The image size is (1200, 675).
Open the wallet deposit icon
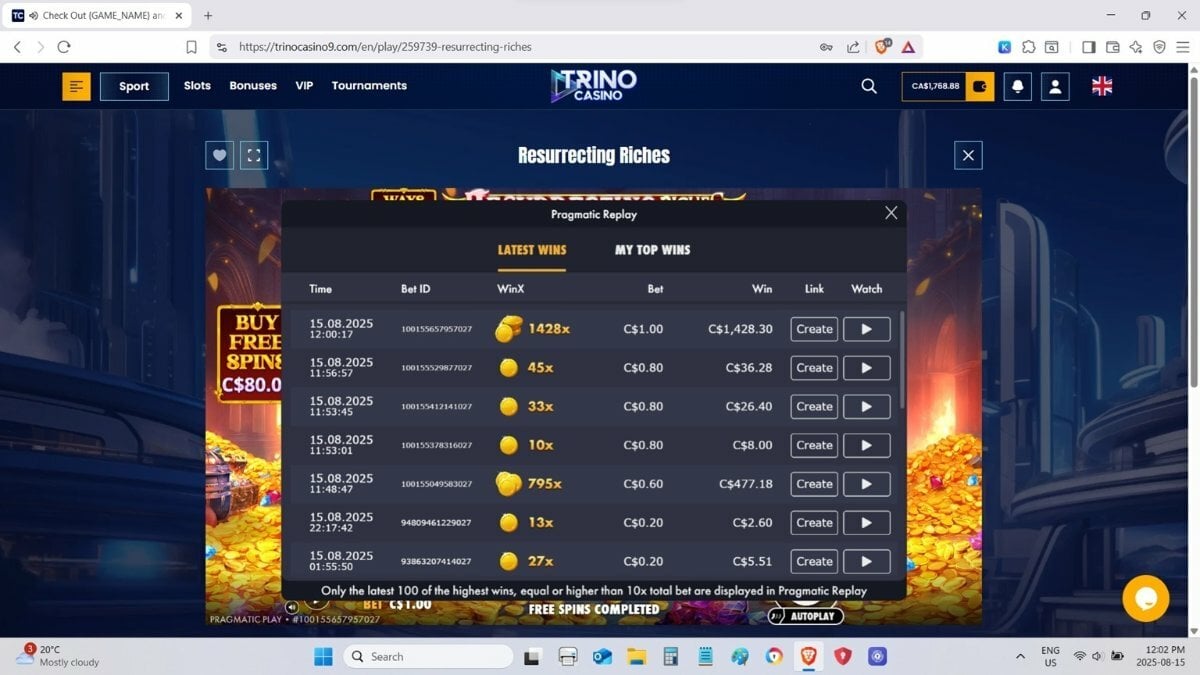980,86
